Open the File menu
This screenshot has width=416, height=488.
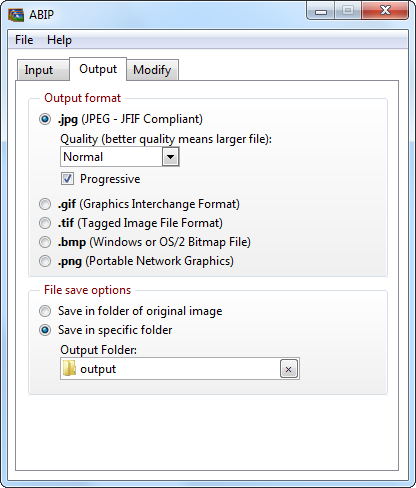point(24,40)
